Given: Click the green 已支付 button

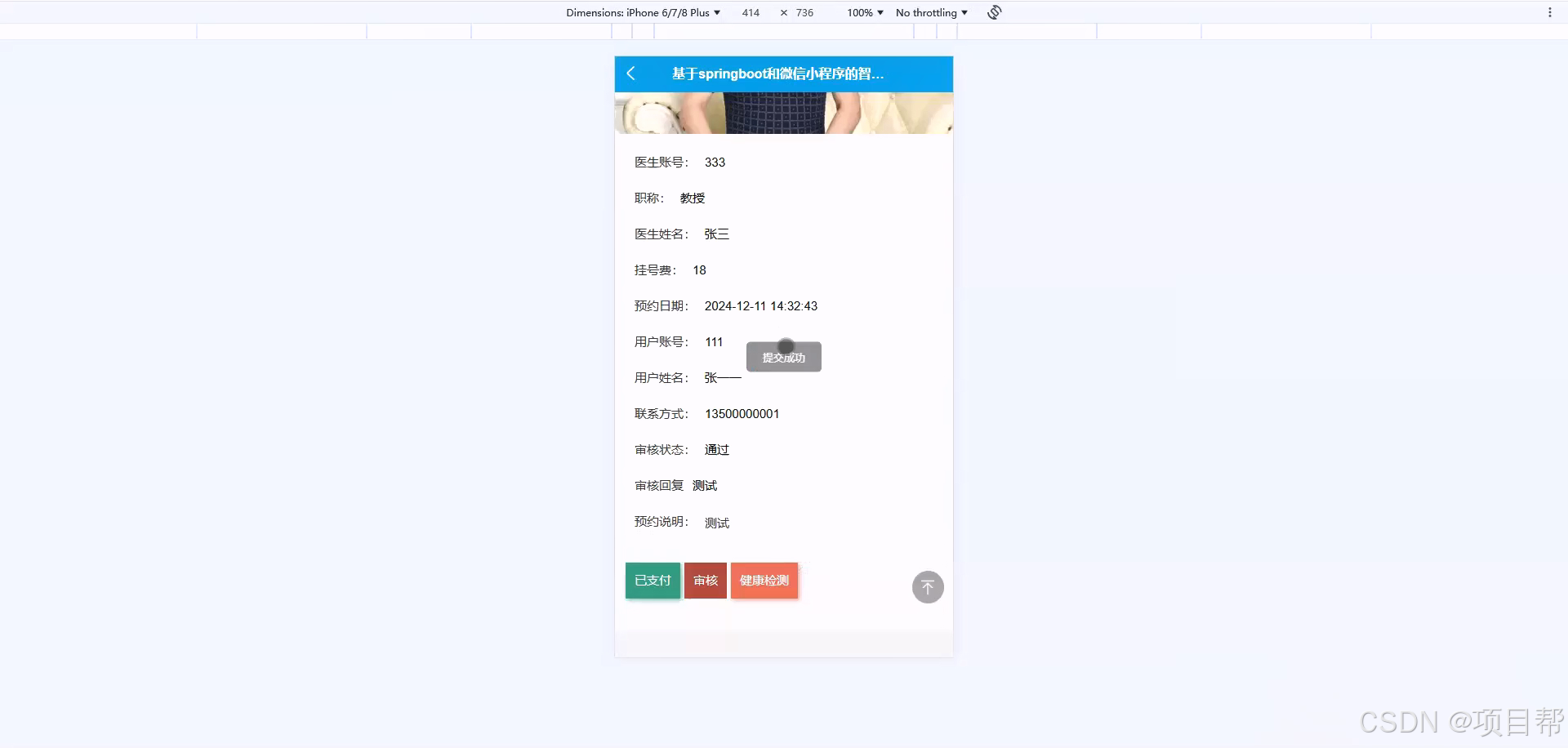Looking at the screenshot, I should (x=652, y=581).
